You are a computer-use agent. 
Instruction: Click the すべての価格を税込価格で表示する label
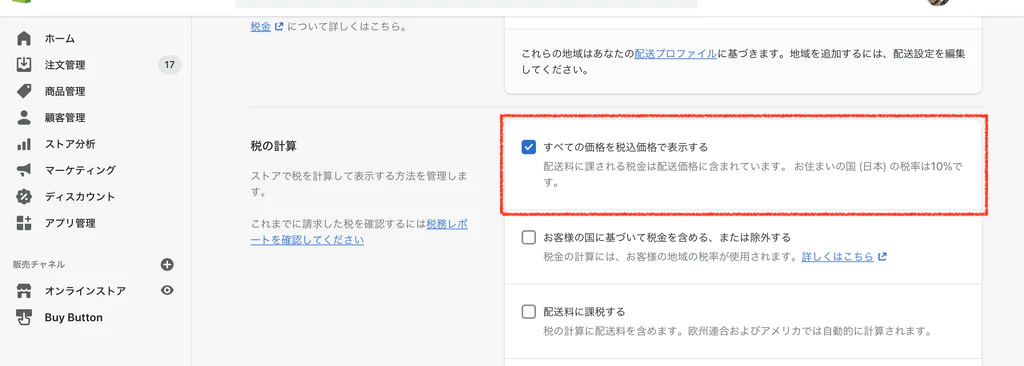click(x=626, y=147)
